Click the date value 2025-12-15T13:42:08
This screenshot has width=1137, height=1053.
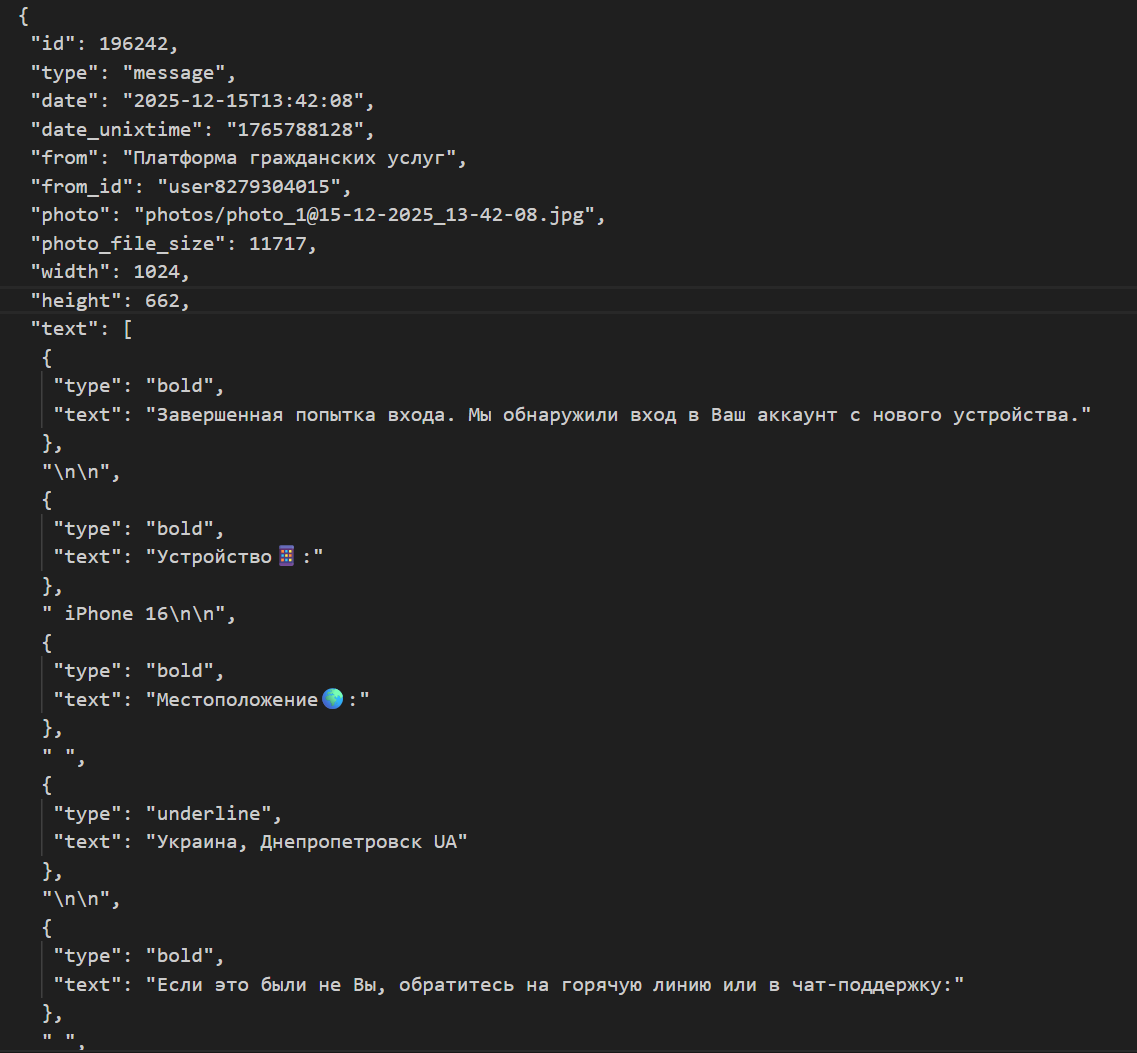click(248, 101)
